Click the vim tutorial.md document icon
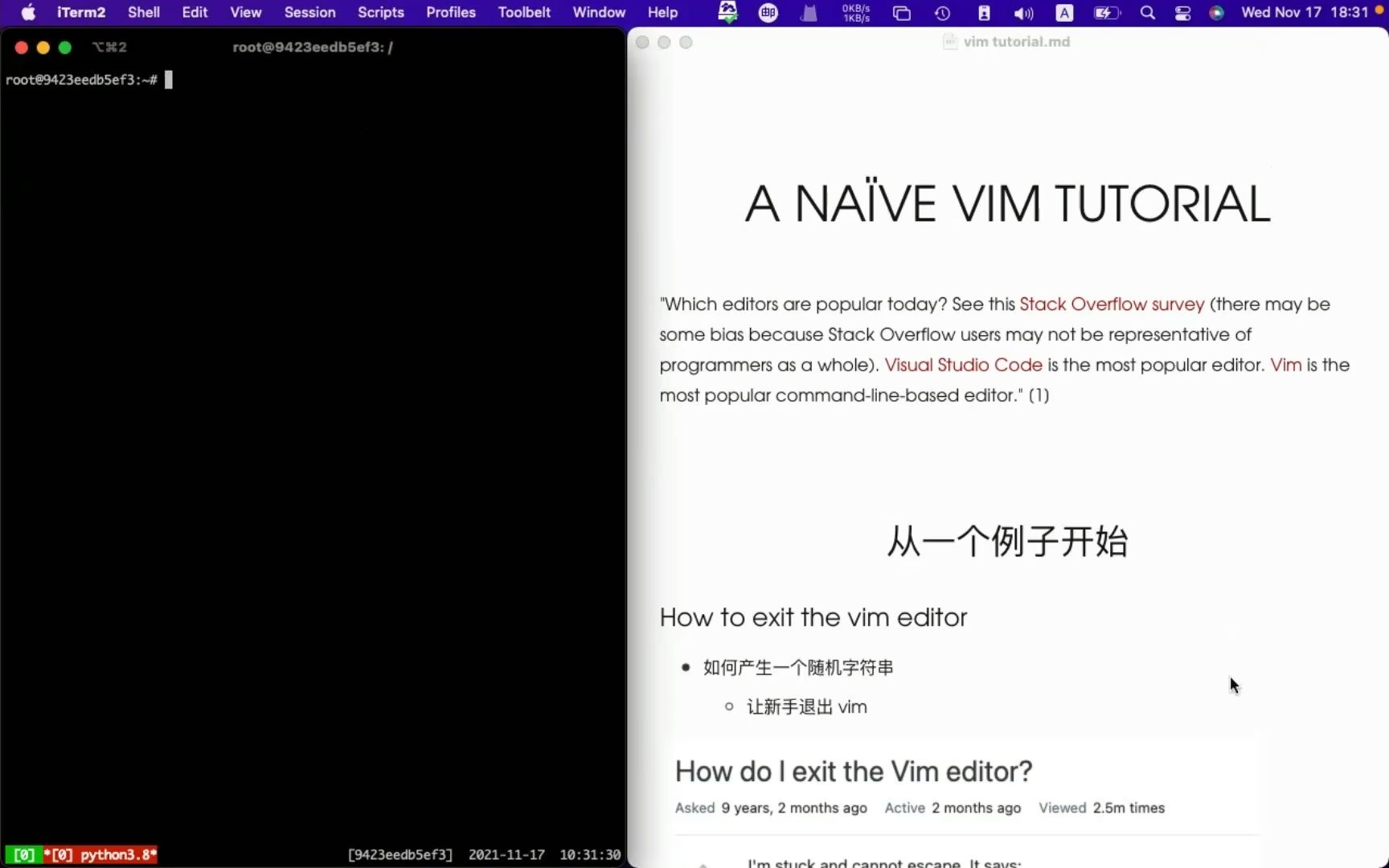The width and height of the screenshot is (1389, 868). [x=950, y=42]
